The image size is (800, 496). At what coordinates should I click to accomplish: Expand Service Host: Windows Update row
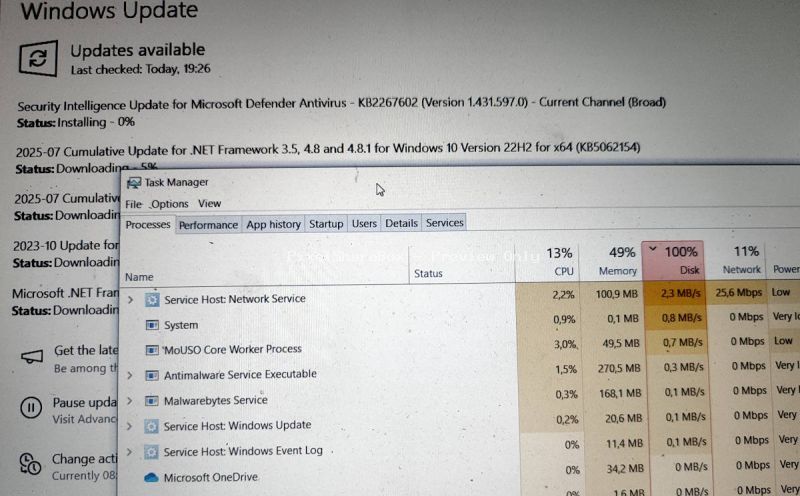pyautogui.click(x=130, y=426)
